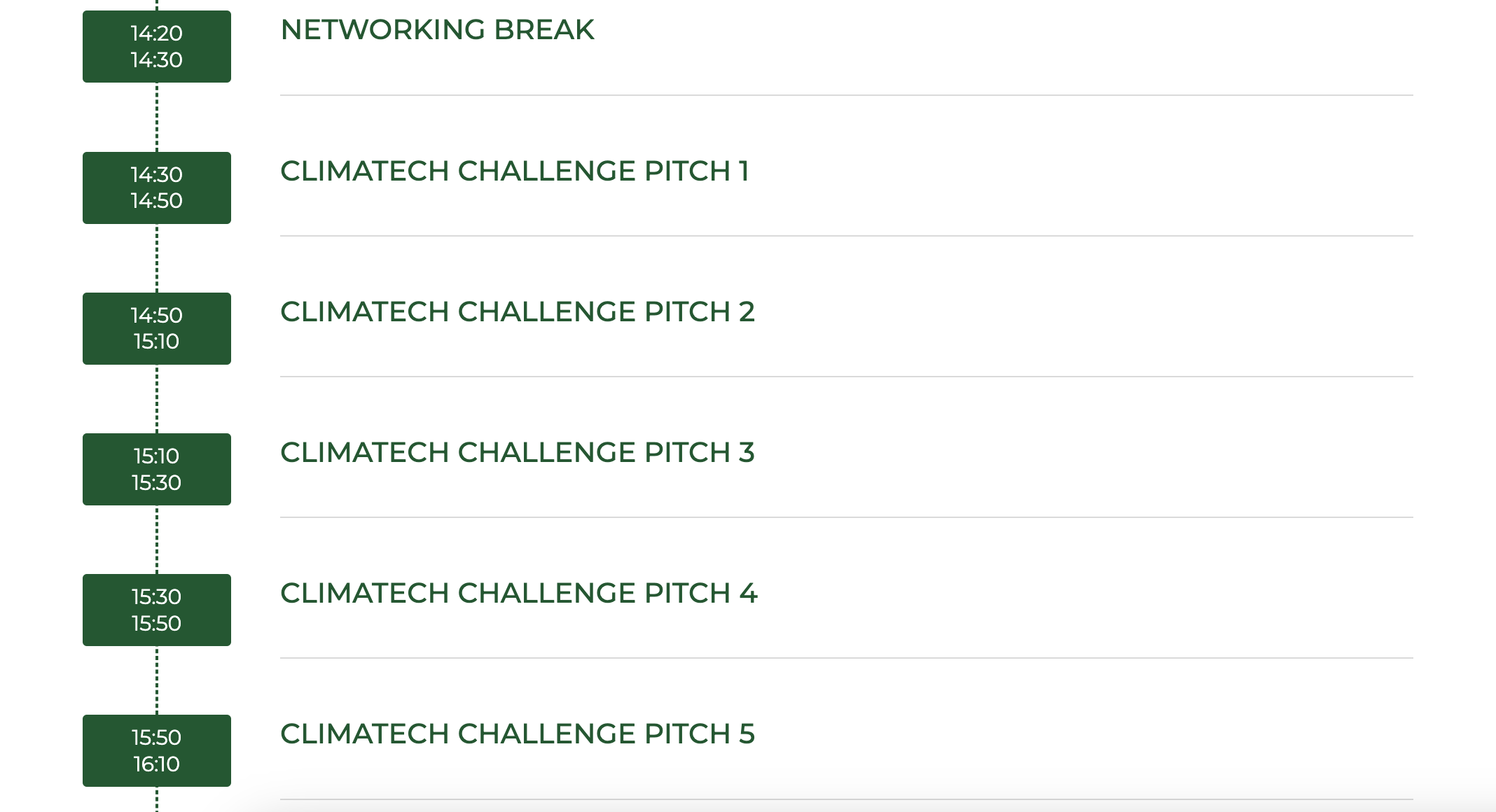Click divider line under Pitch 3 row
This screenshot has height=812, width=1496.
pos(847,517)
